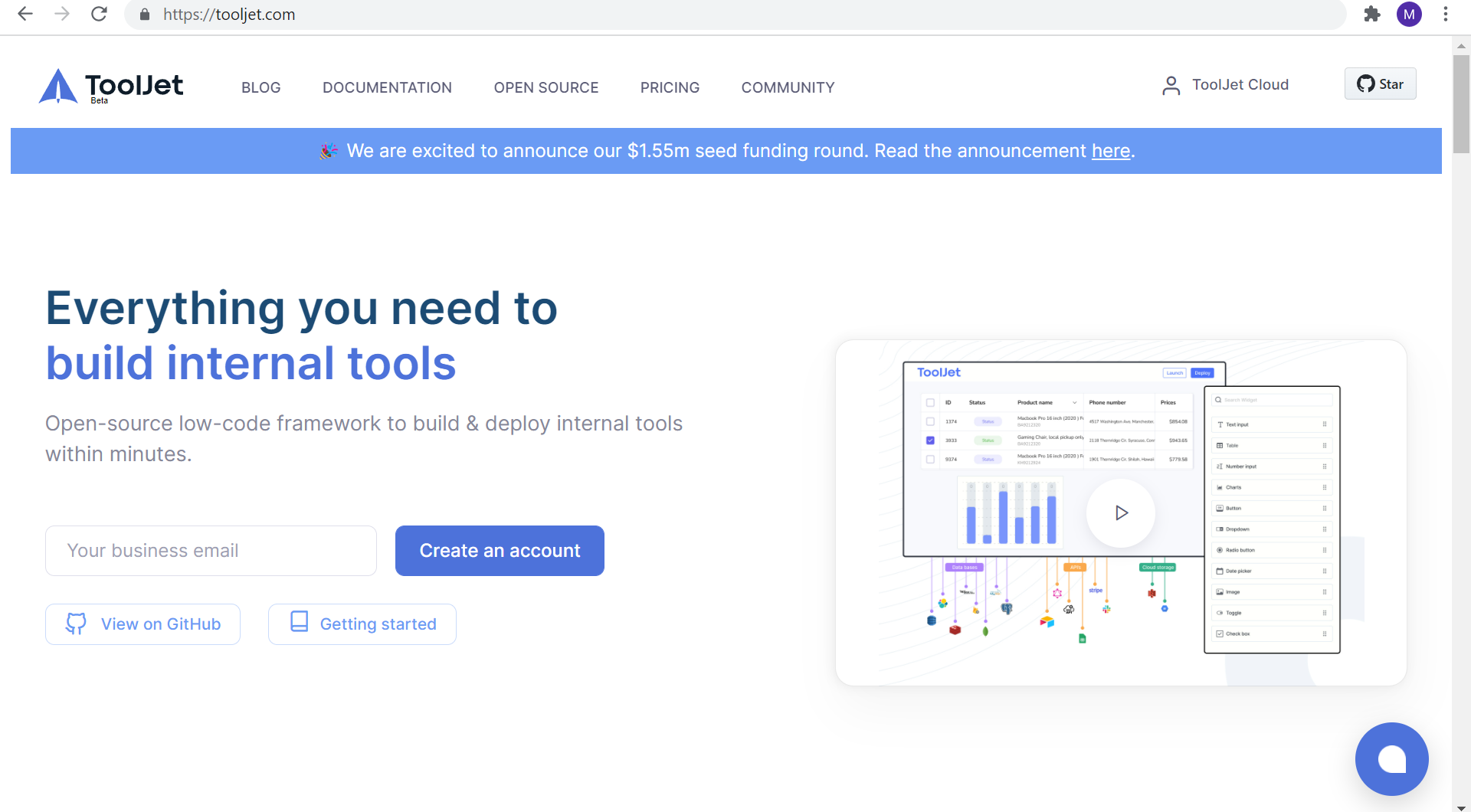Click the ToolJet rocket logo

tap(58, 86)
